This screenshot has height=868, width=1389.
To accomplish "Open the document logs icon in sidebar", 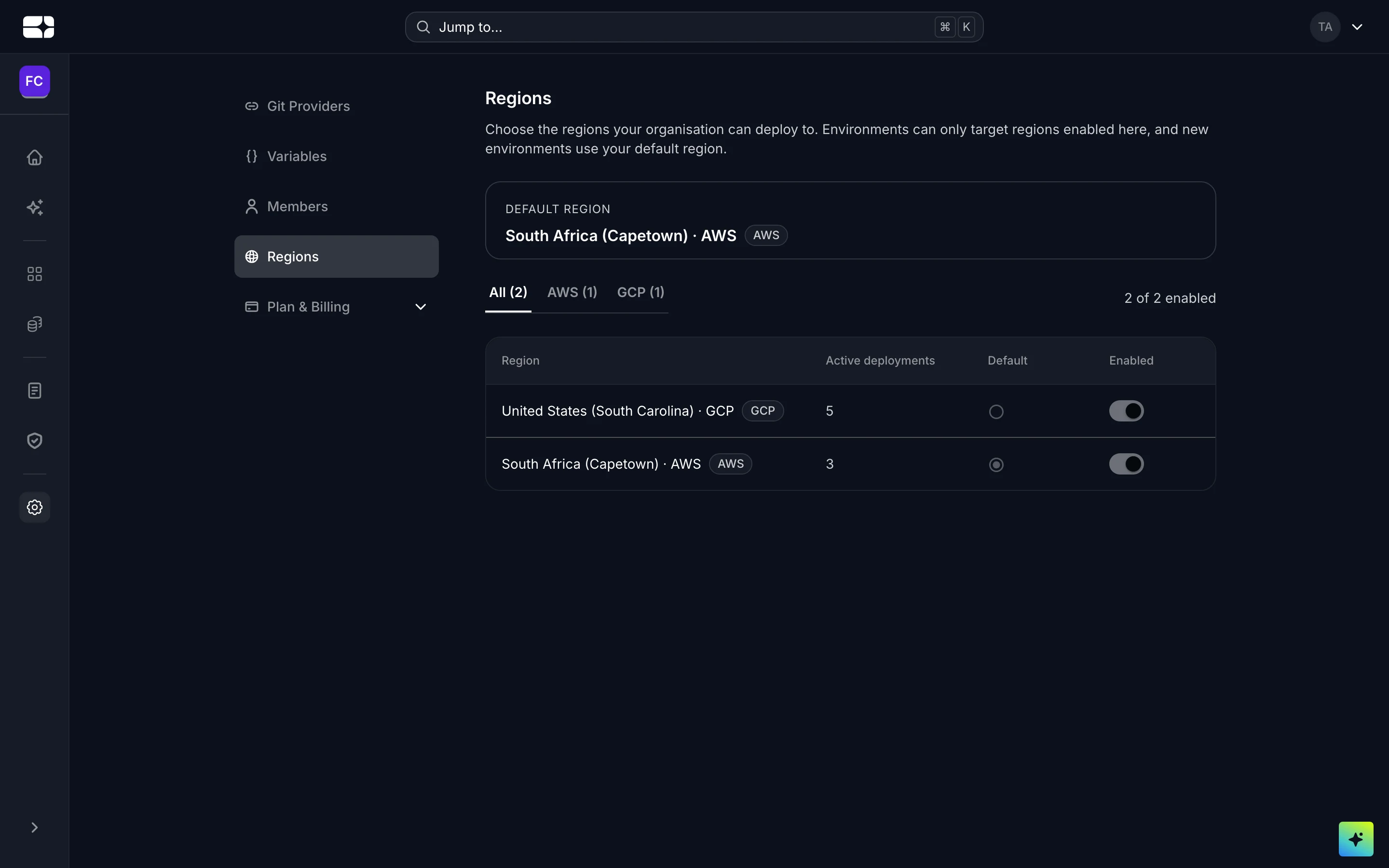I will coord(34,391).
